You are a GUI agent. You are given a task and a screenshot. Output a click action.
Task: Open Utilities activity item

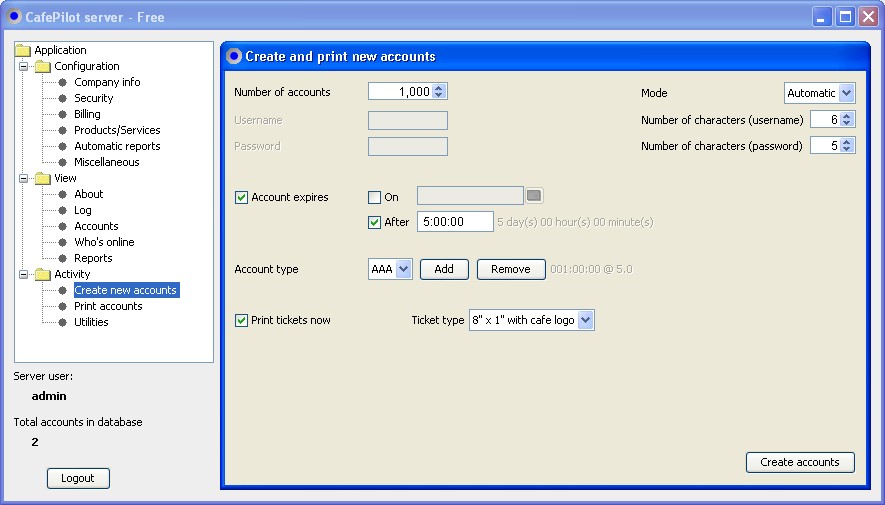(91, 322)
